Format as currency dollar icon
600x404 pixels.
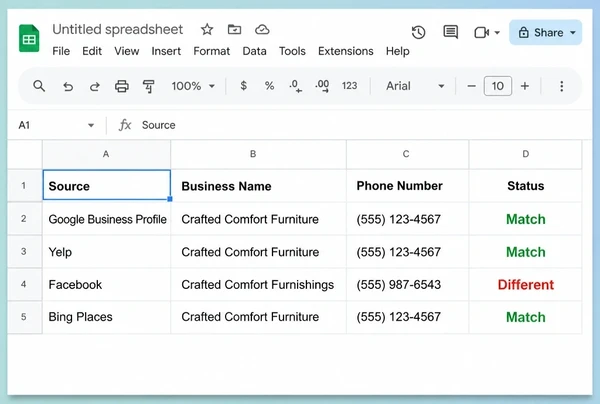click(x=243, y=86)
